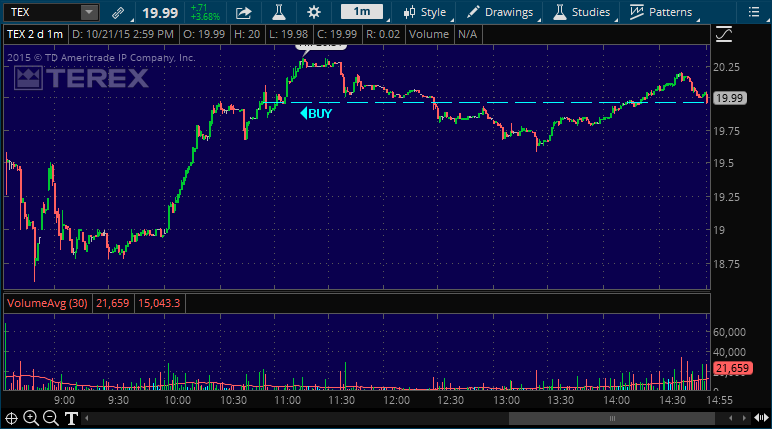Click the BUY order marker on chart

tap(316, 113)
